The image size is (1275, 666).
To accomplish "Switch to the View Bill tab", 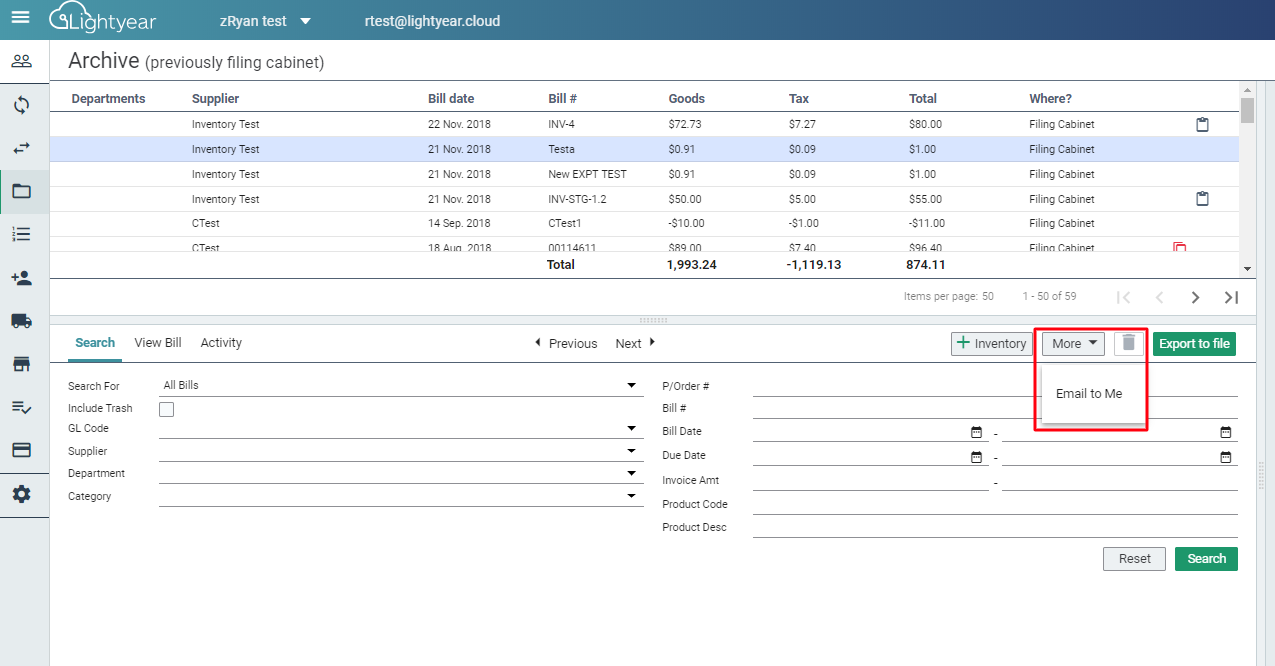I will 157,342.
